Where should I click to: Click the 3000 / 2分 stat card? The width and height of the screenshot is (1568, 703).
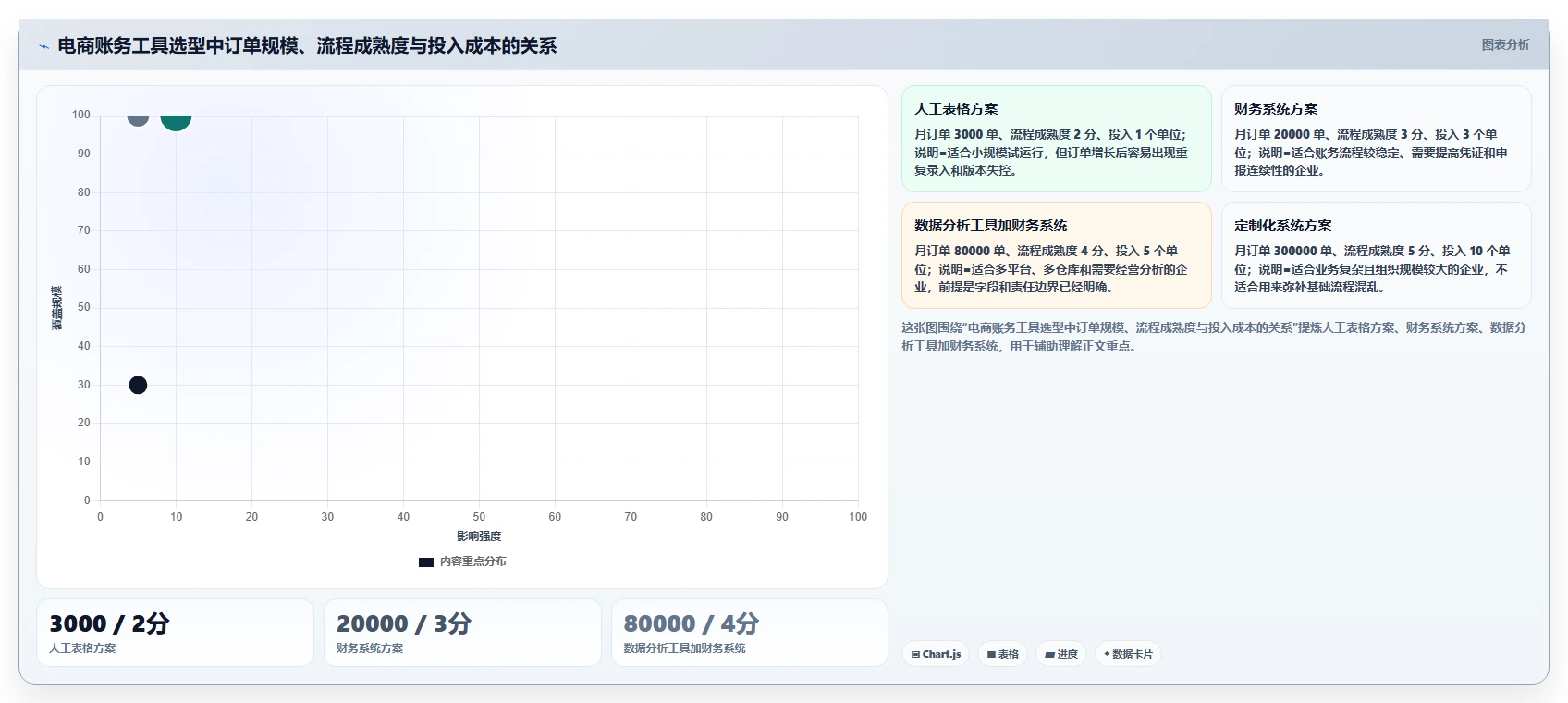point(175,633)
